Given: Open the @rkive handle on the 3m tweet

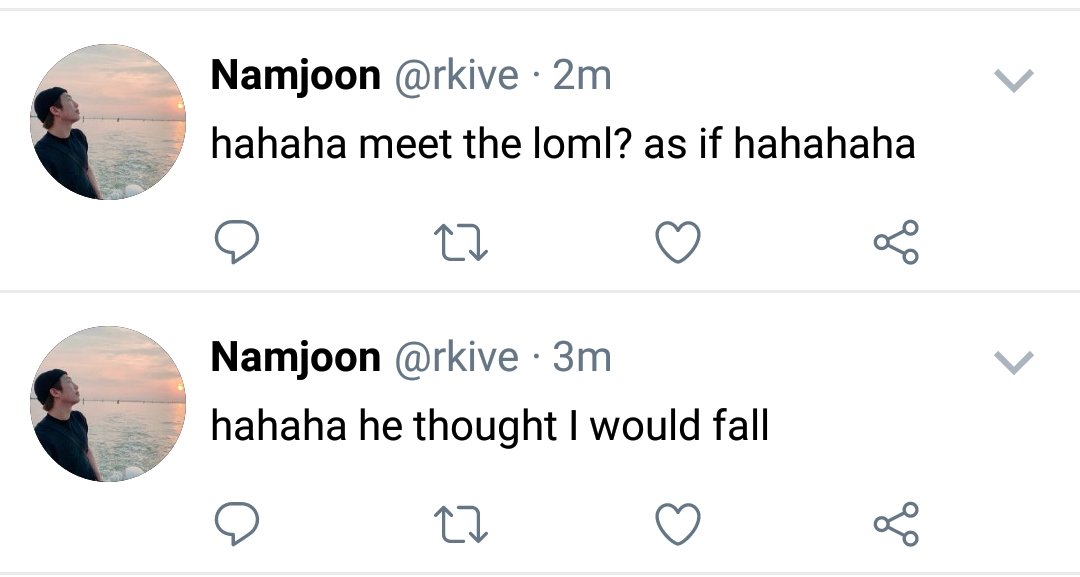Looking at the screenshot, I should [x=458, y=358].
